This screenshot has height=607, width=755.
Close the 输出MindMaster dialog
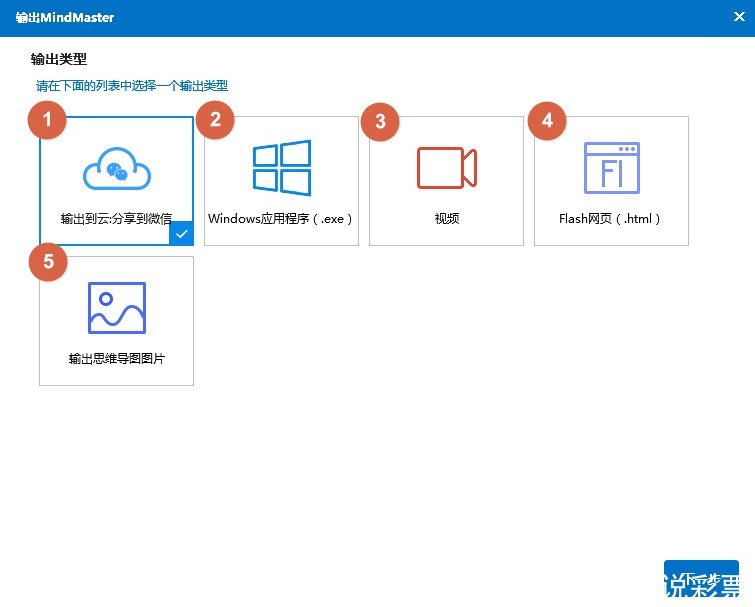739,17
